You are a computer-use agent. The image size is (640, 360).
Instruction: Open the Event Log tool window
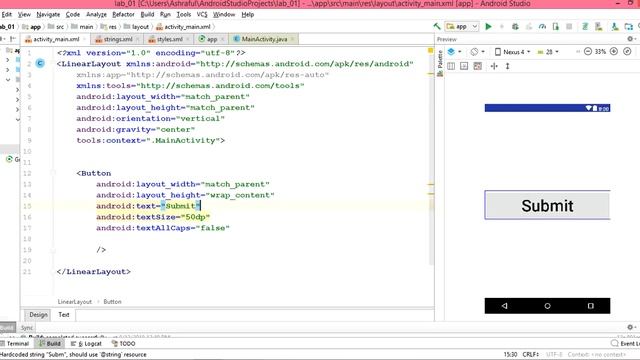pyautogui.click(x=625, y=344)
